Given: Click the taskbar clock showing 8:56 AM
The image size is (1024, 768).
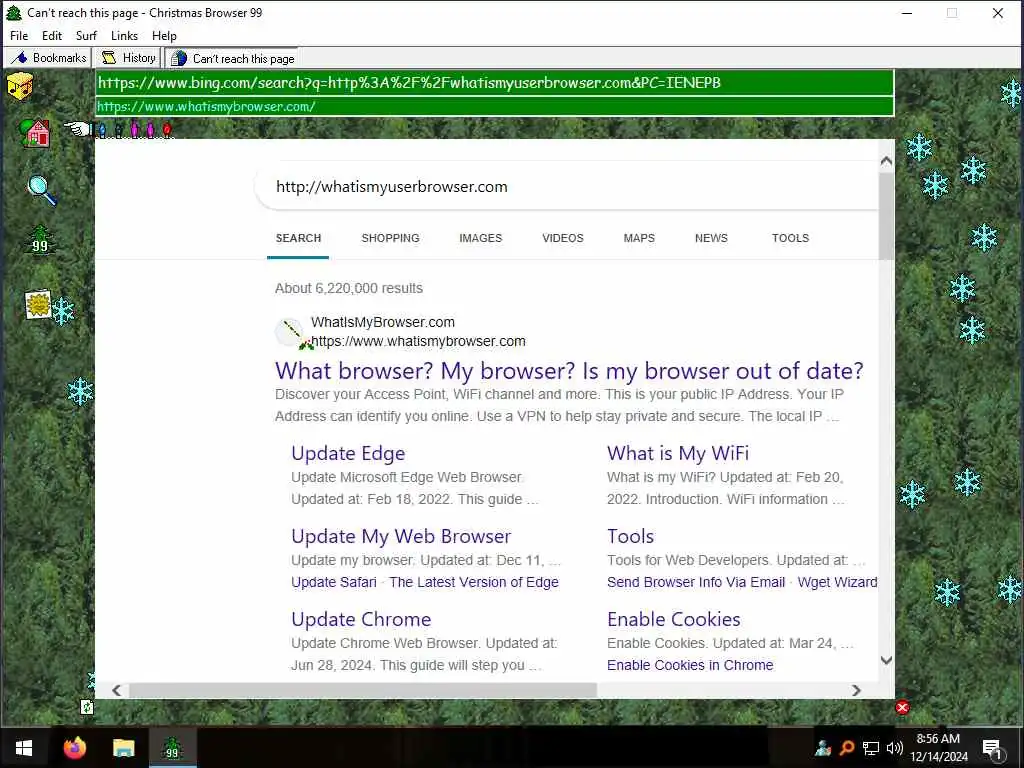Looking at the screenshot, I should (x=938, y=748).
